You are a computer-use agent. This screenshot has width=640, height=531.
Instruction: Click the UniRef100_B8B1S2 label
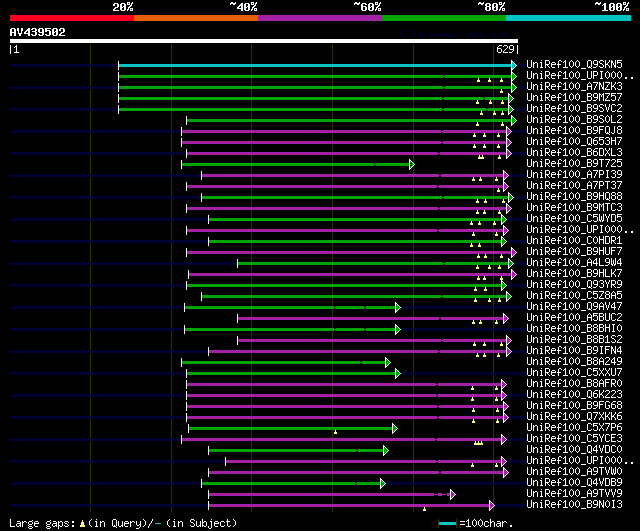click(x=574, y=340)
